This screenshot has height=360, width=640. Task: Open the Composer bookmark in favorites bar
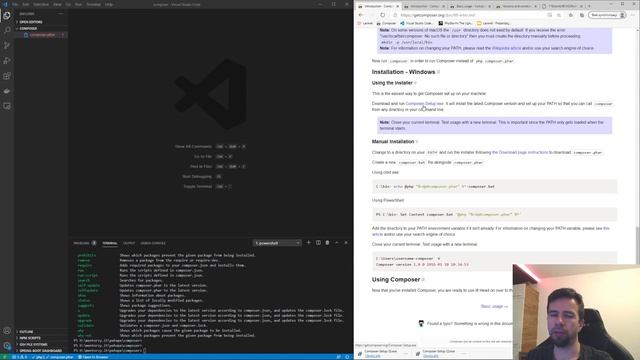click(386, 23)
